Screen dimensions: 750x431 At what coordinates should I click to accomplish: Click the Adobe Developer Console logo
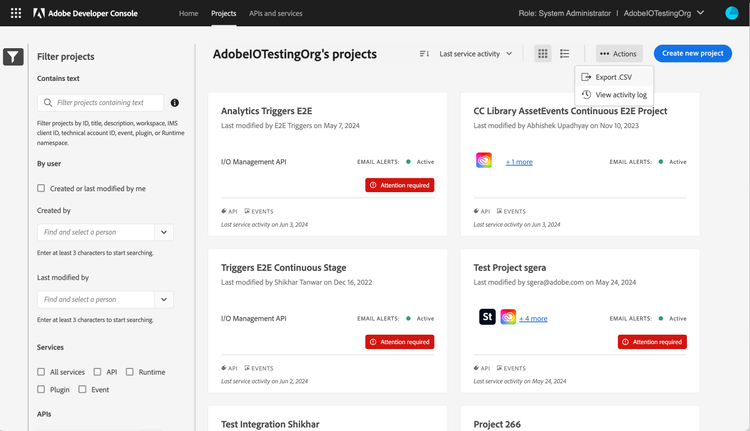(x=86, y=13)
